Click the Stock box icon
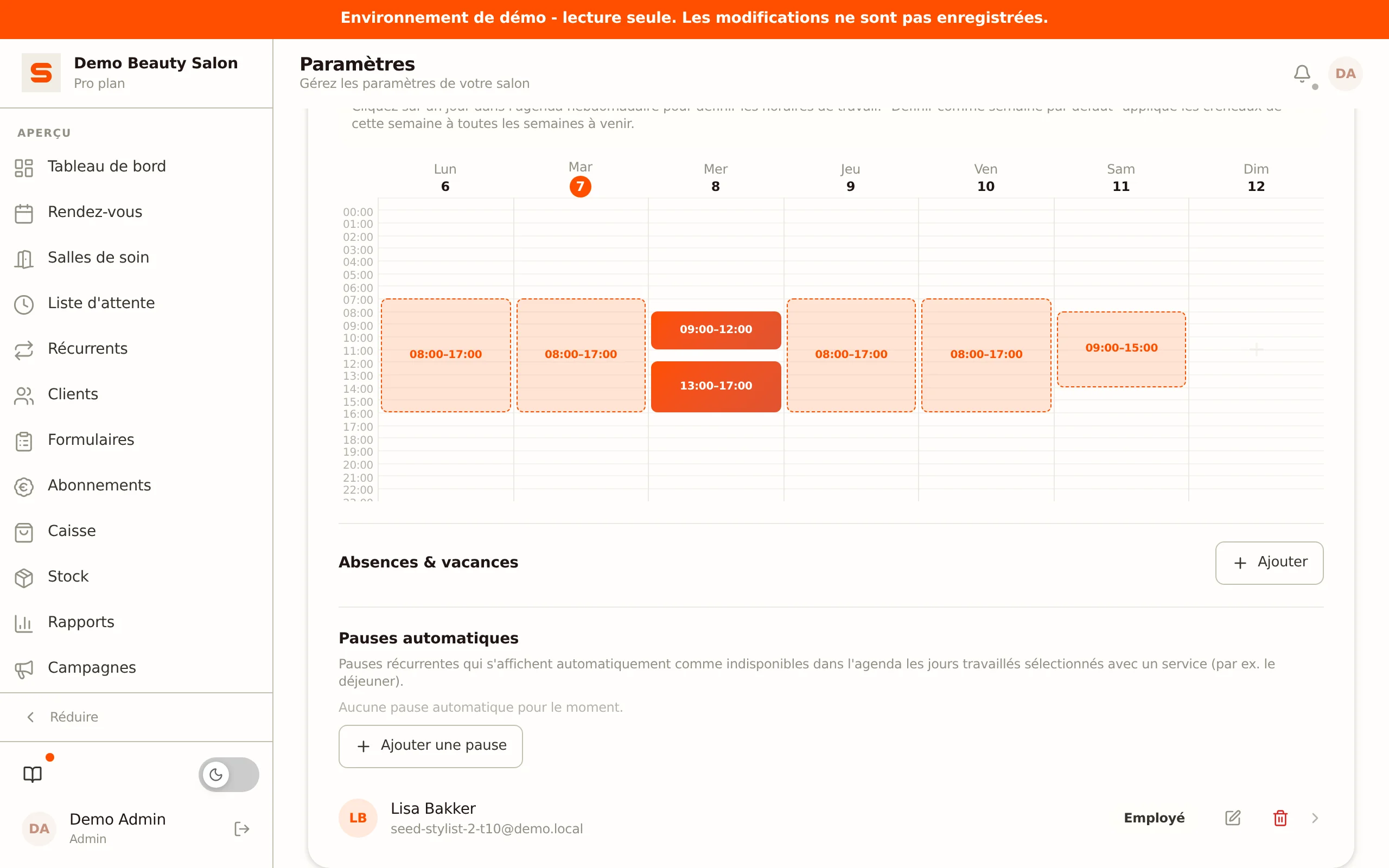1389x868 pixels. (x=23, y=578)
